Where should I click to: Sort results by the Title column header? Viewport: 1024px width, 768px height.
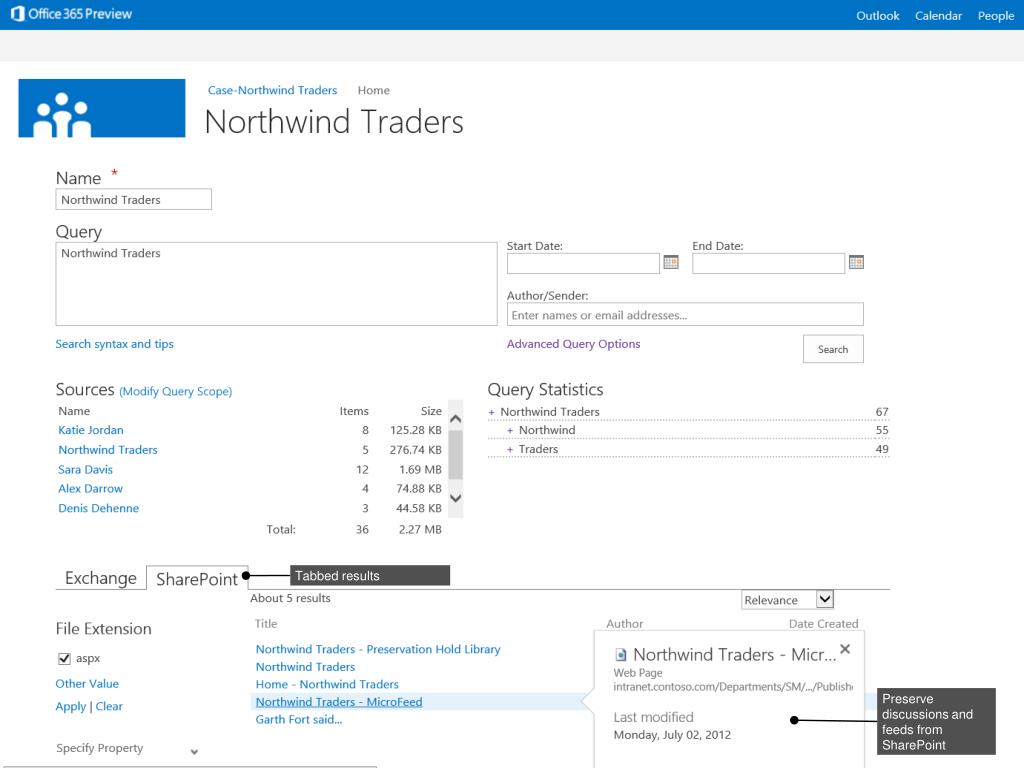pos(266,624)
